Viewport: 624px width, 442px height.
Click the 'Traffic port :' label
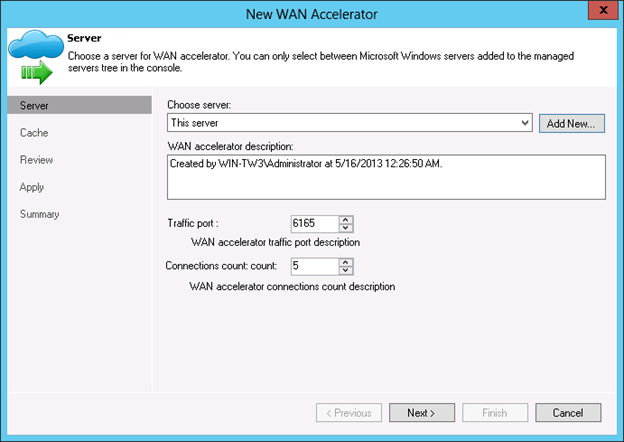[193, 223]
